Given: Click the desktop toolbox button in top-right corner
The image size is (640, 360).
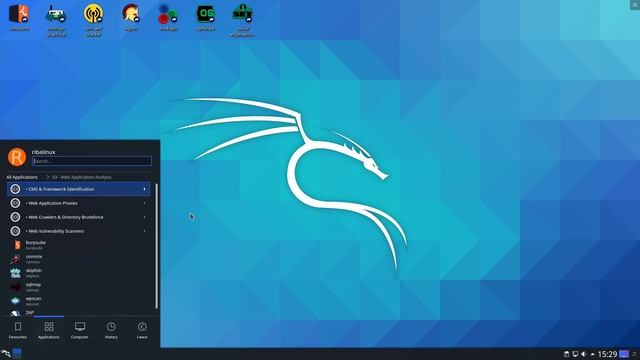Looking at the screenshot, I should (636, 4).
